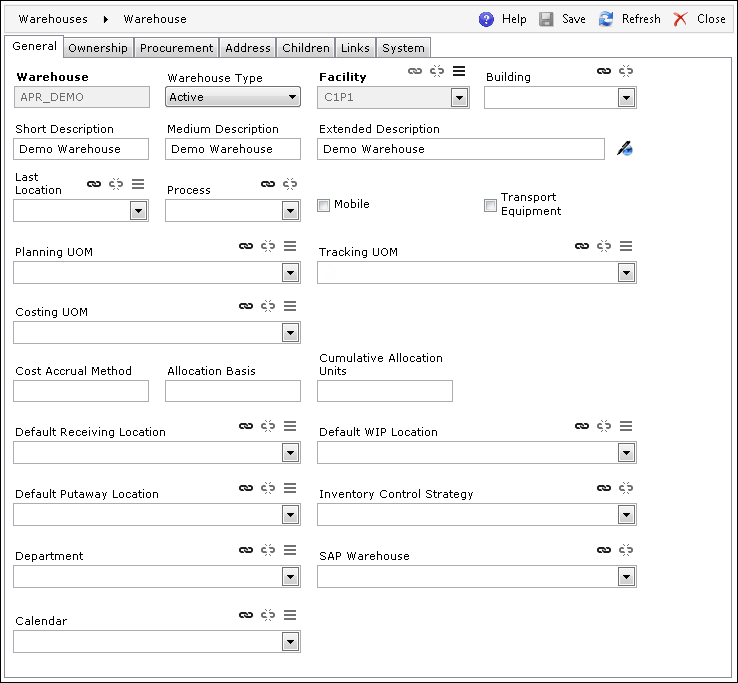
Task: Open the Tracking UOM list menu icon
Action: [x=626, y=246]
